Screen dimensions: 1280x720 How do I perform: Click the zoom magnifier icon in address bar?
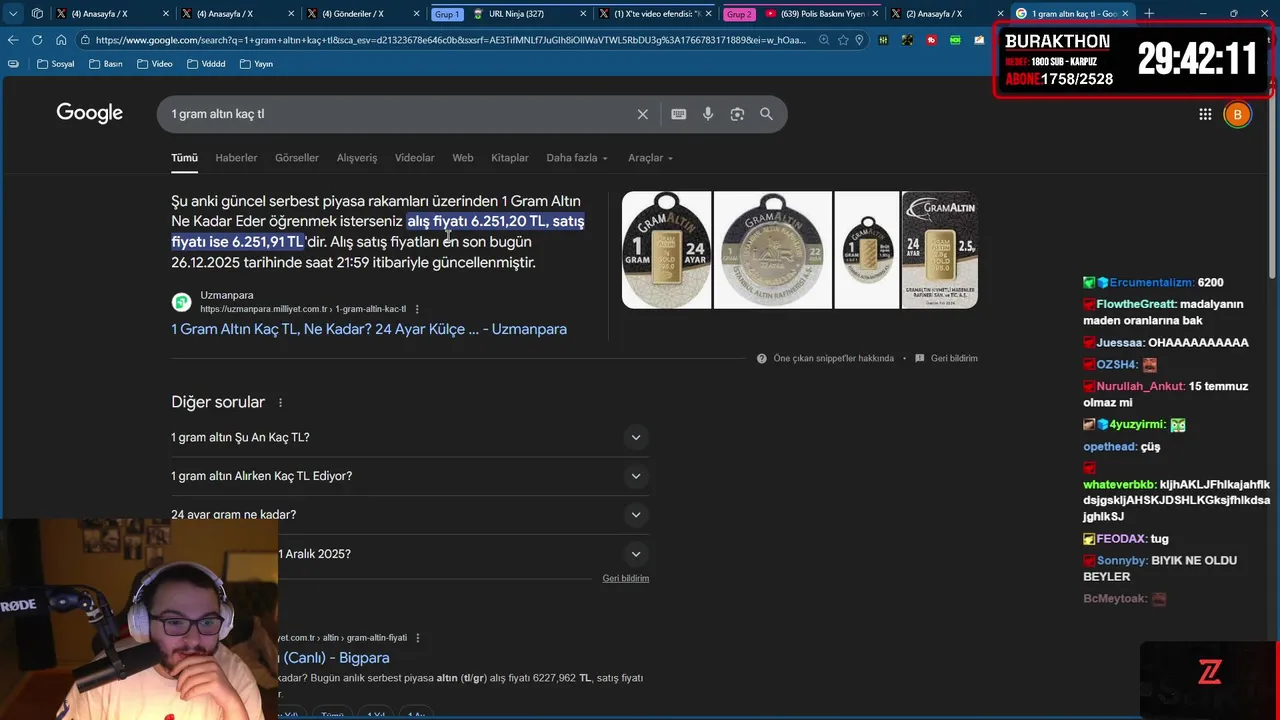tap(824, 40)
